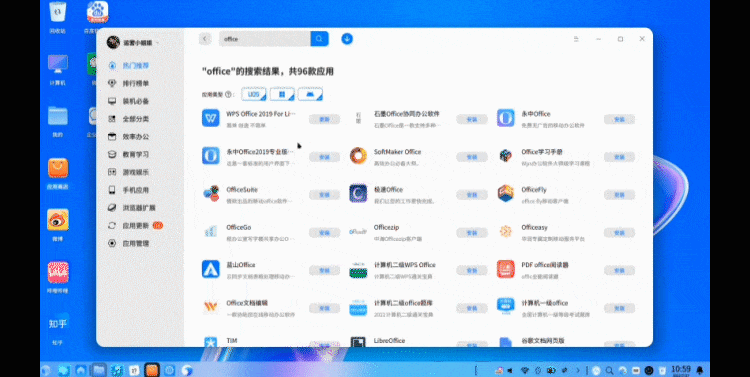This screenshot has height=377, width=750.
Task: Go back with the left arrow button
Action: 205,39
